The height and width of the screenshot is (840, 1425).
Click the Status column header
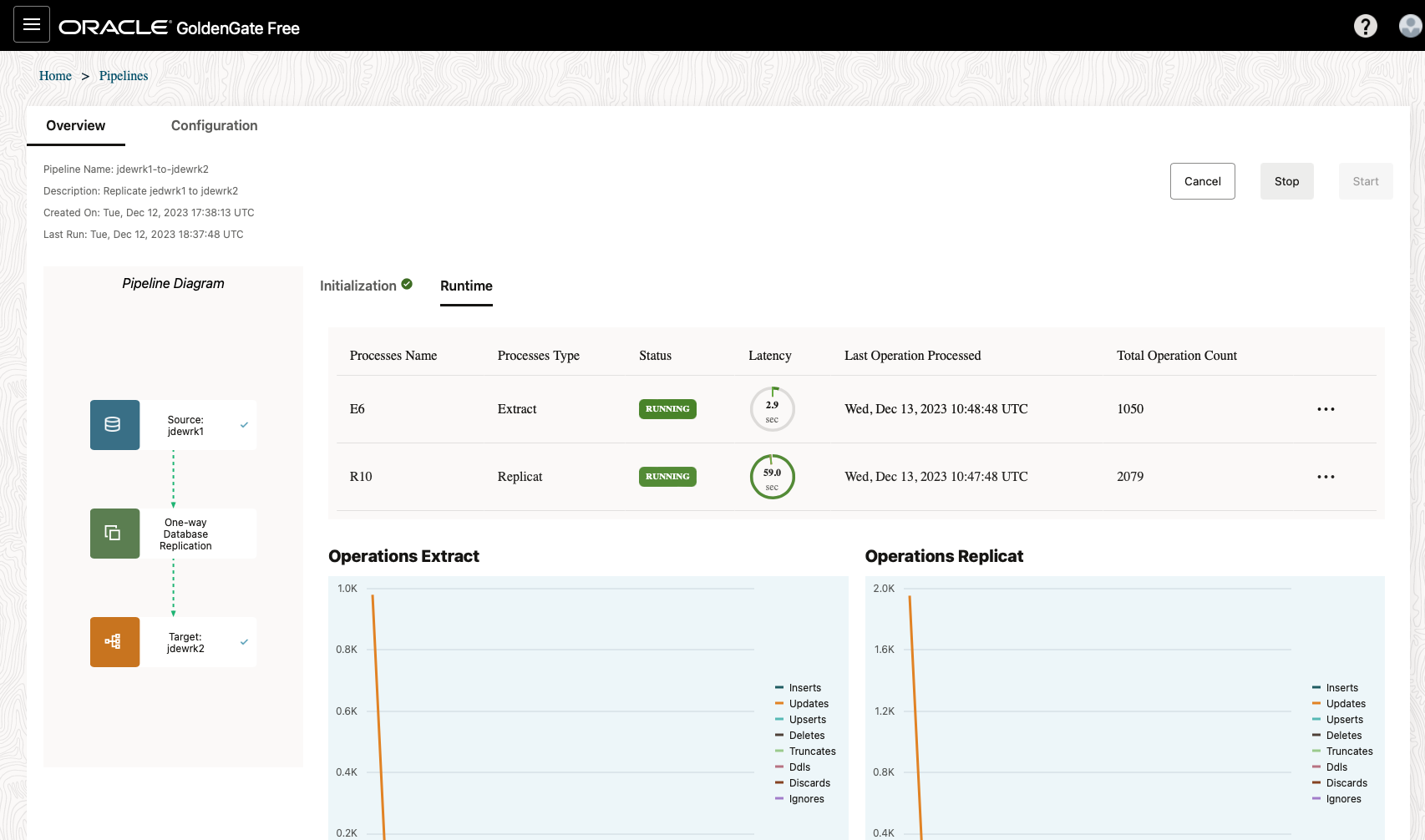coord(655,356)
